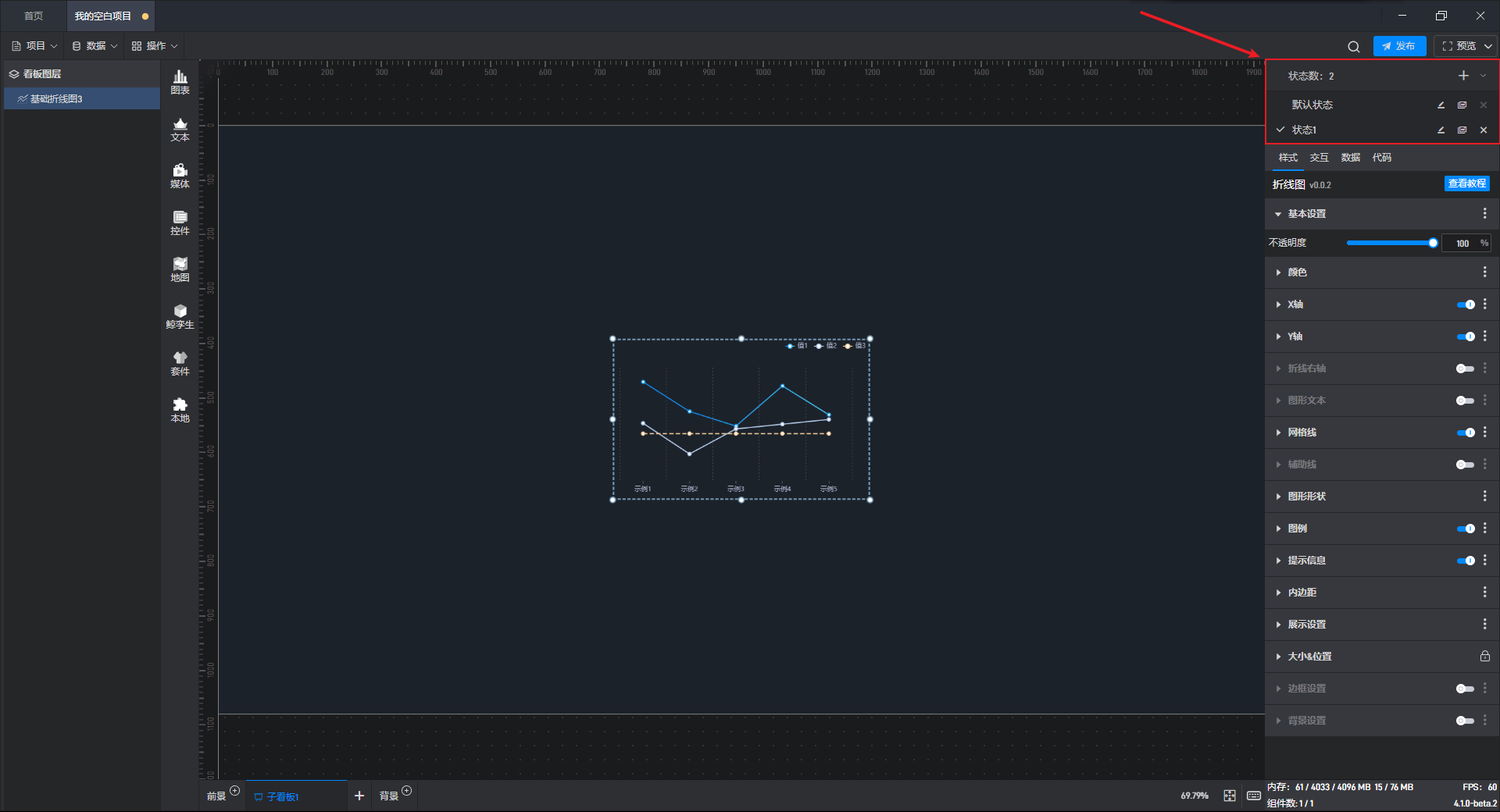
Task: Disable the 提示信息 switch
Action: coord(1466,561)
